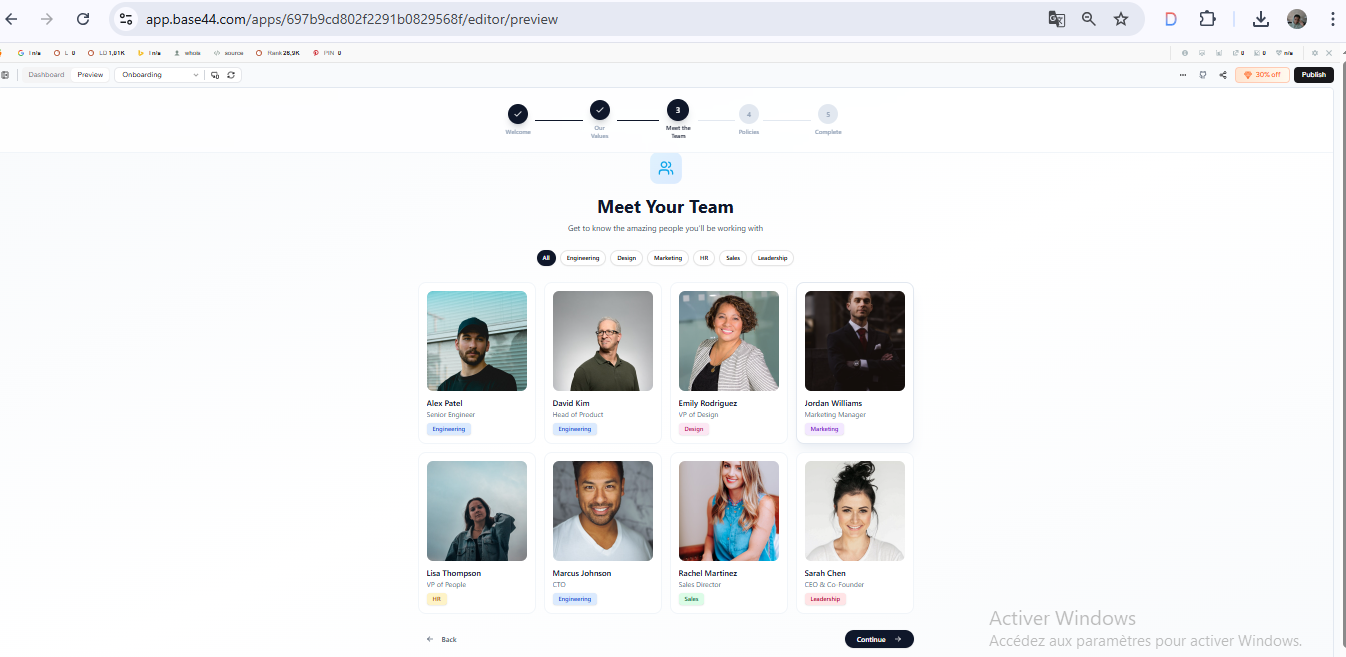Image resolution: width=1346 pixels, height=657 pixels.
Task: Open the three-dot more options in editor toolbar
Action: point(1183,75)
